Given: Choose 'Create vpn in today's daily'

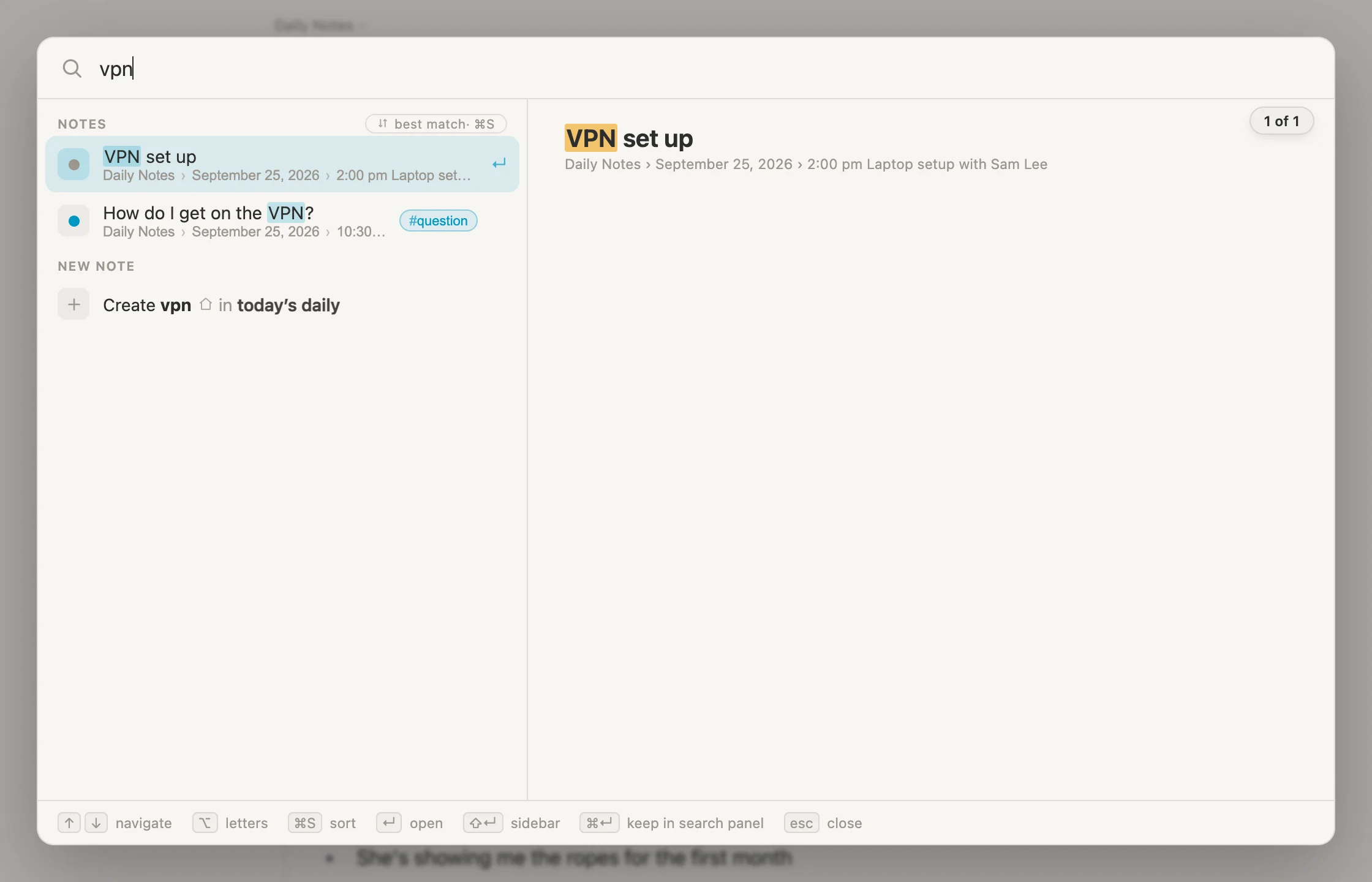Looking at the screenshot, I should point(282,304).
